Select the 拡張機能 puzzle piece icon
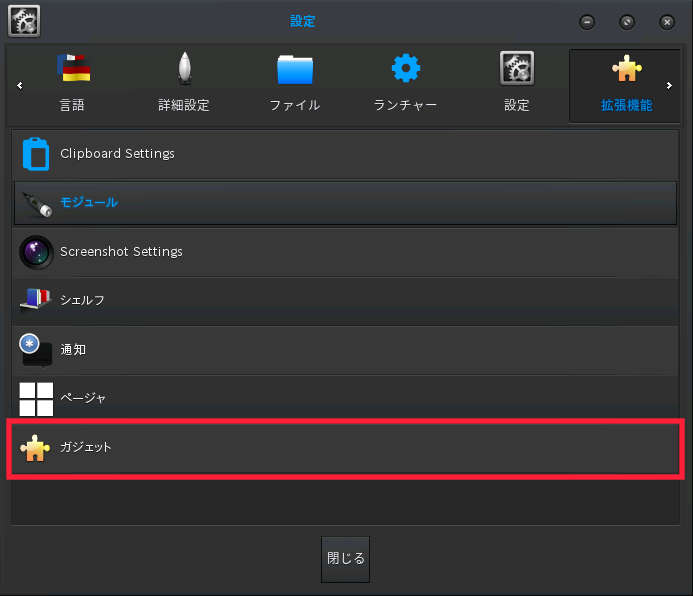Screen dimensions: 693x596 [627, 68]
